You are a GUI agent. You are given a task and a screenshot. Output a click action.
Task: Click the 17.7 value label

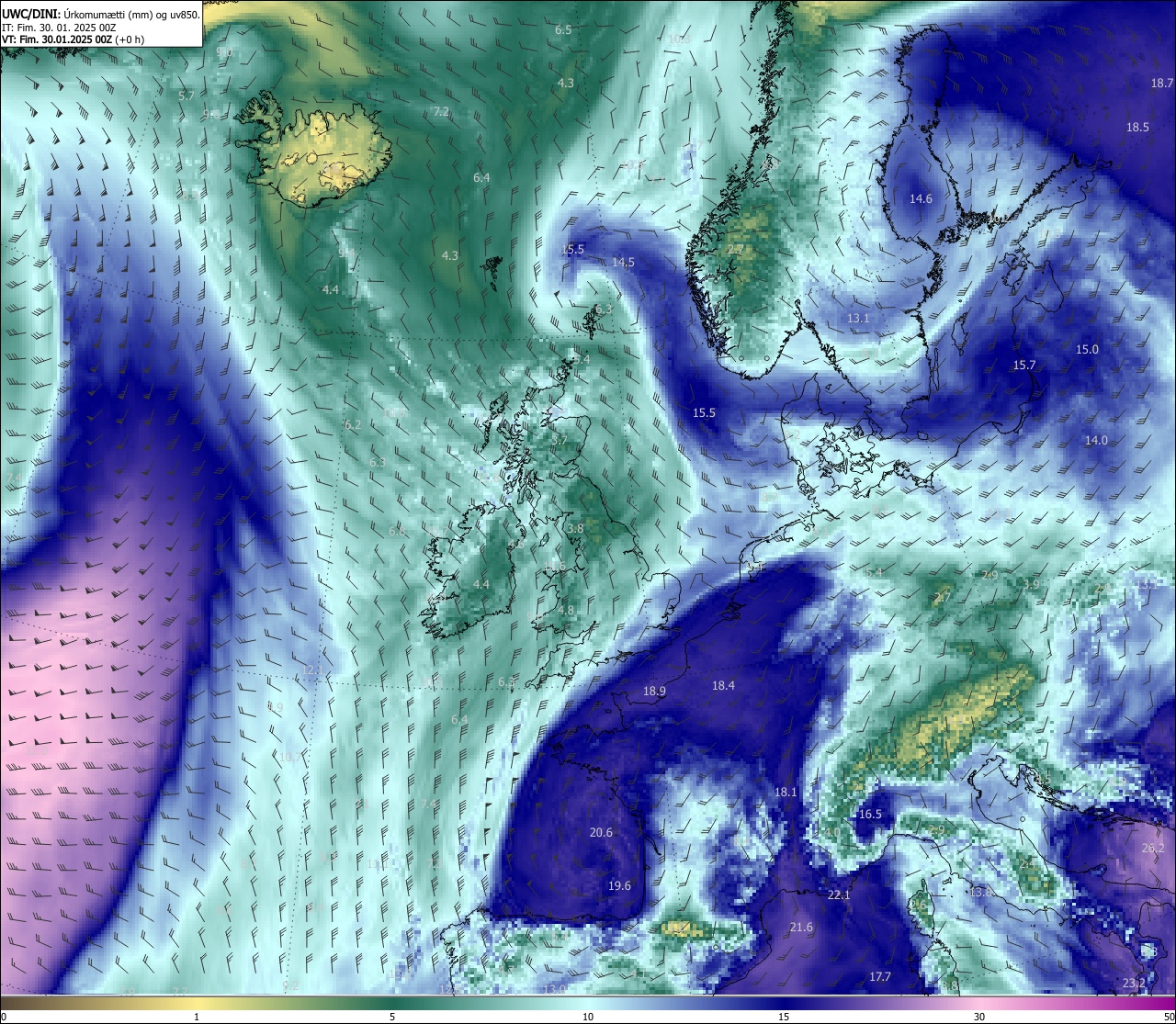(880, 976)
